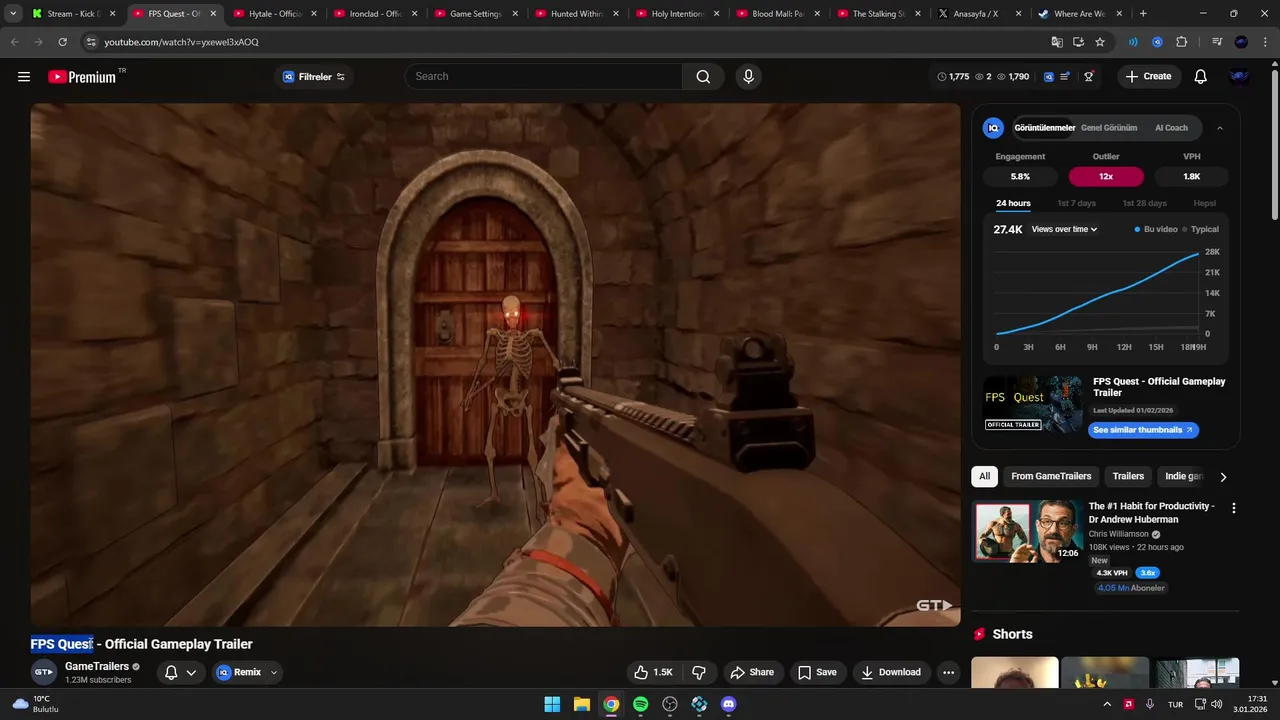The image size is (1280, 720).
Task: Select the Hepsi range tab
Action: coord(1204,203)
